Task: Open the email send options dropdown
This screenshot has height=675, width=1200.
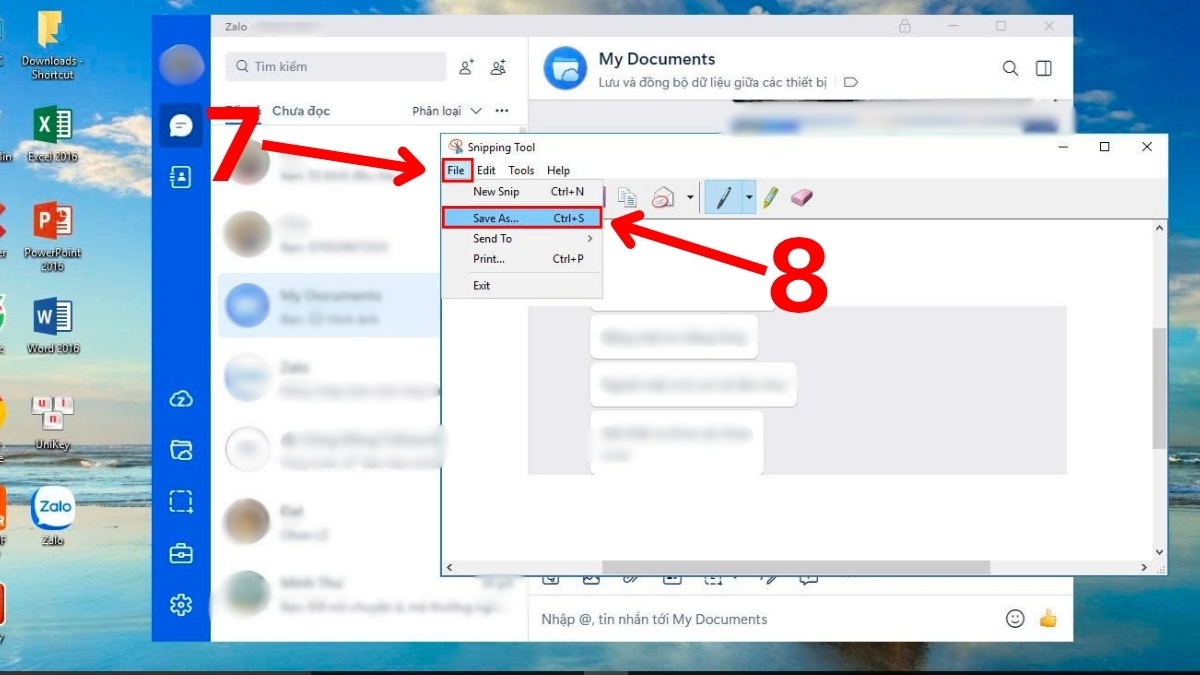Action: click(x=688, y=197)
